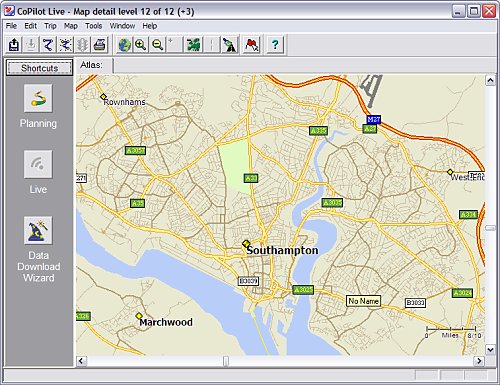Viewport: 500px width, 385px height.
Task: Open the Tools menu
Action: 93,26
